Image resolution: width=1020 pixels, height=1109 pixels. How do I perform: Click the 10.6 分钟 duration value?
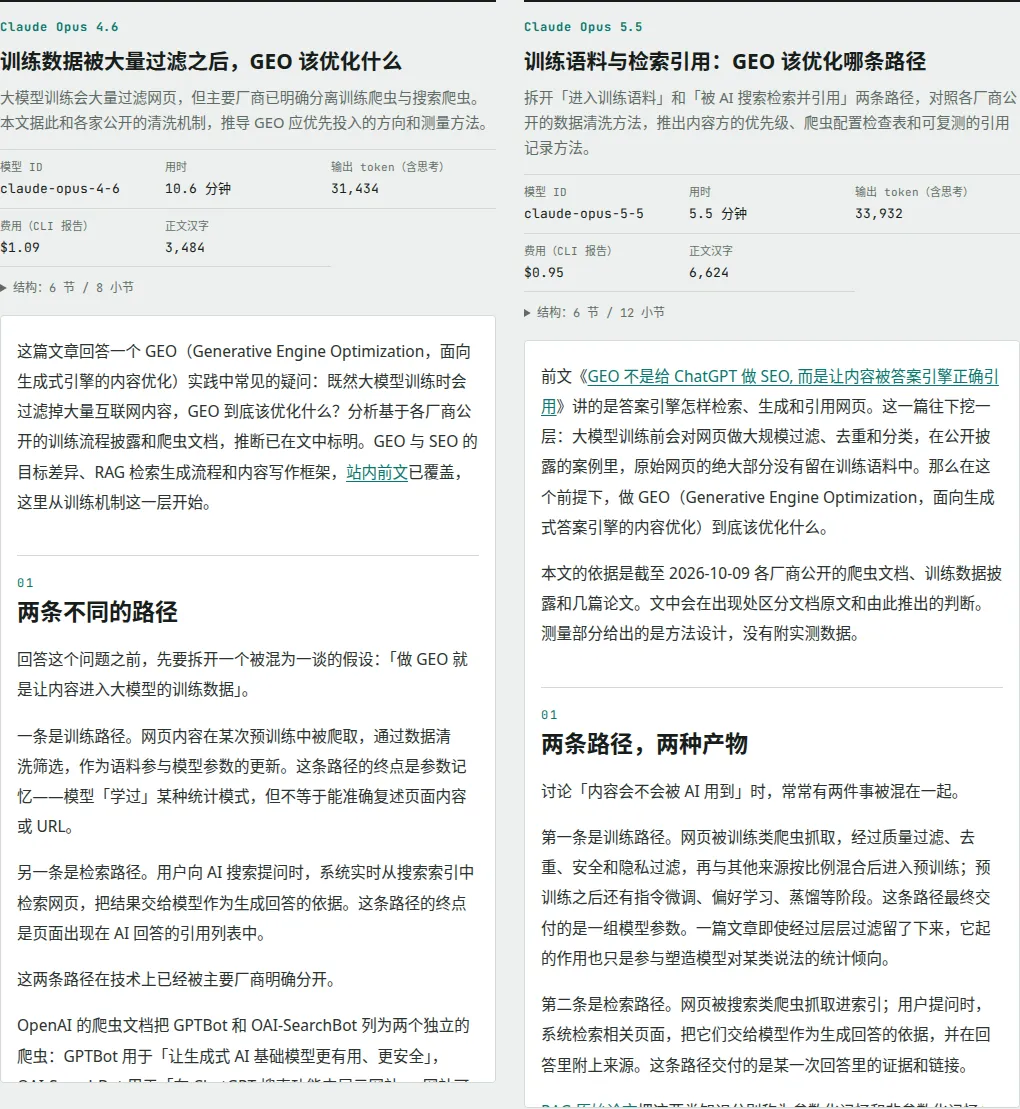pyautogui.click(x=198, y=189)
